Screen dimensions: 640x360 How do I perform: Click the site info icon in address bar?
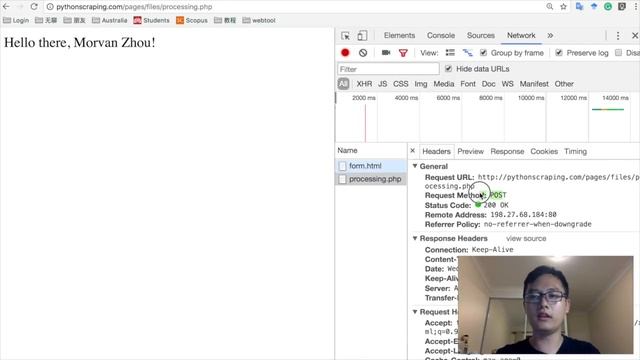pyautogui.click(x=50, y=7)
